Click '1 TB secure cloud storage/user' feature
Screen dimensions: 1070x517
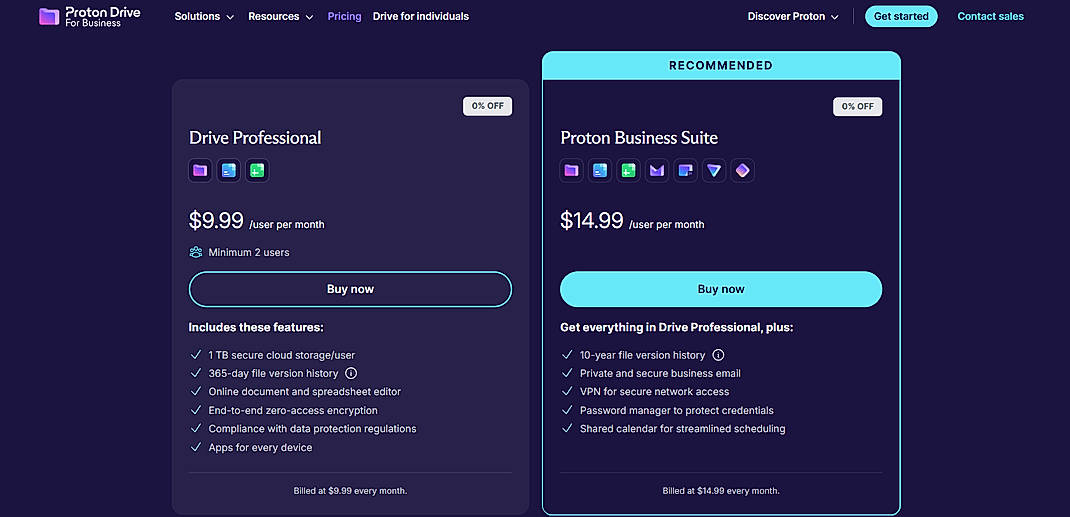[x=281, y=355]
